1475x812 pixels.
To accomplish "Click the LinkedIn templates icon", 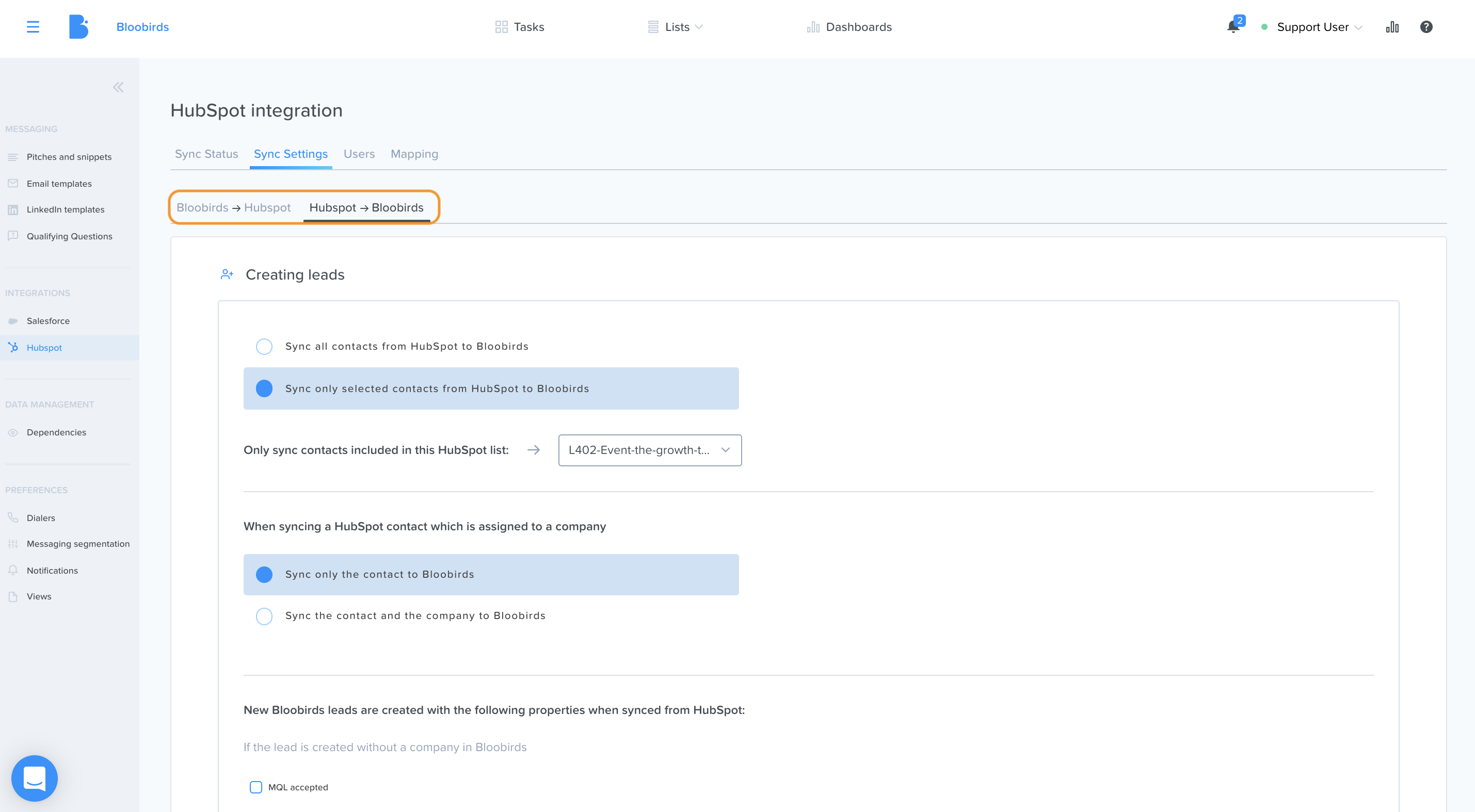I will [x=12, y=209].
